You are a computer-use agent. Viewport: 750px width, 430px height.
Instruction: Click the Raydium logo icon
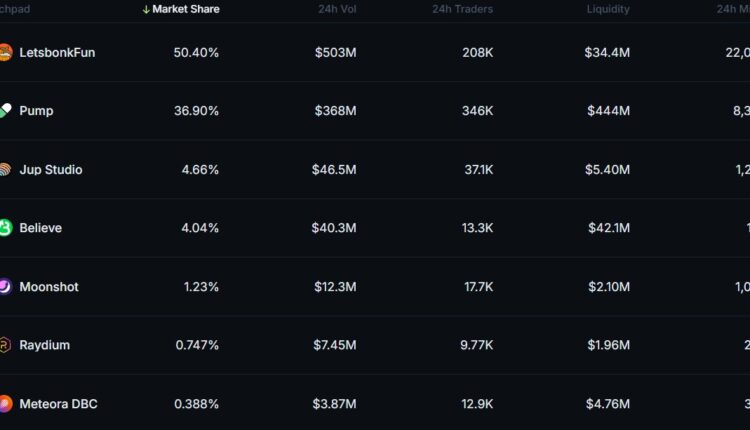coord(5,345)
